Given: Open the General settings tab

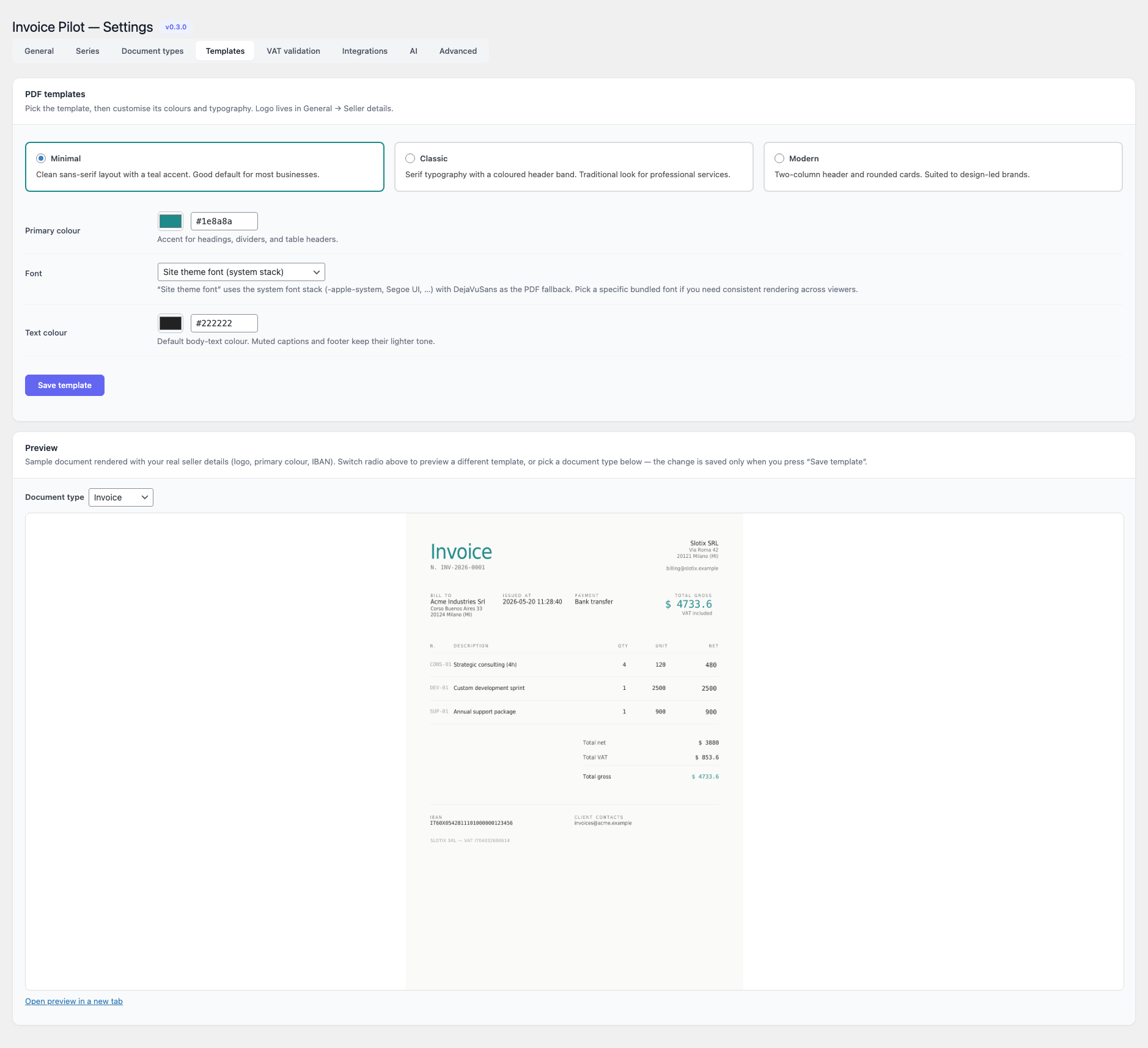Looking at the screenshot, I should 39,51.
